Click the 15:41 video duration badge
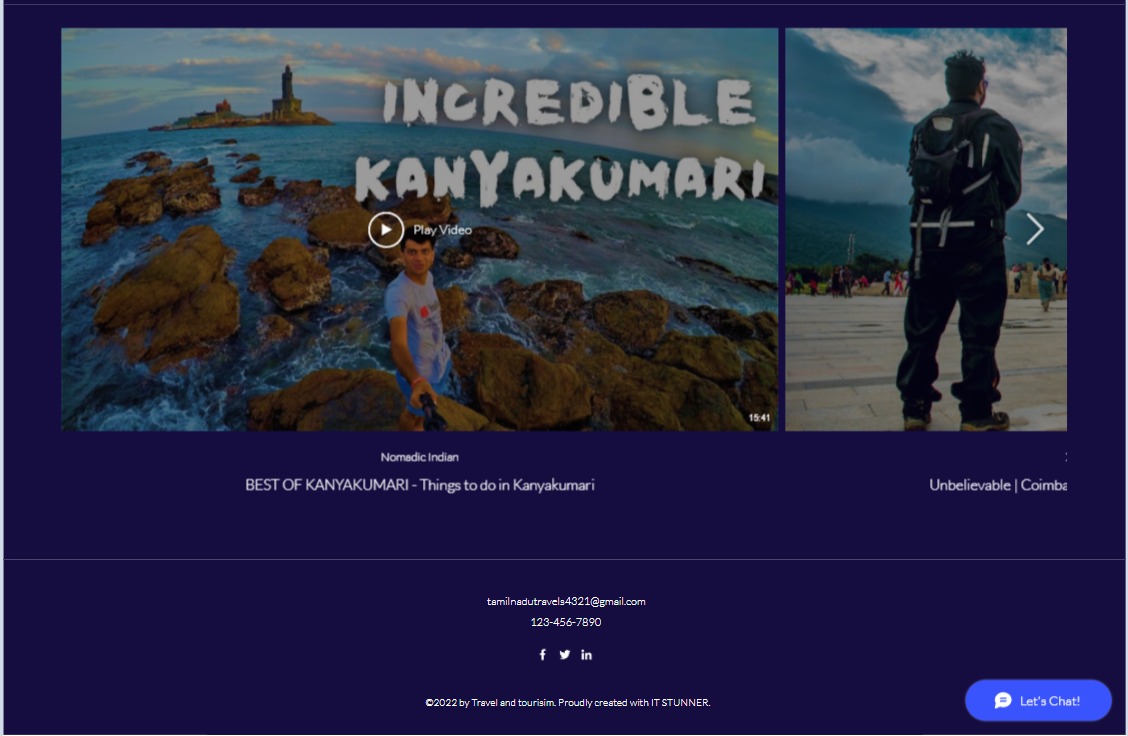This screenshot has height=736, width=1128. click(x=759, y=417)
